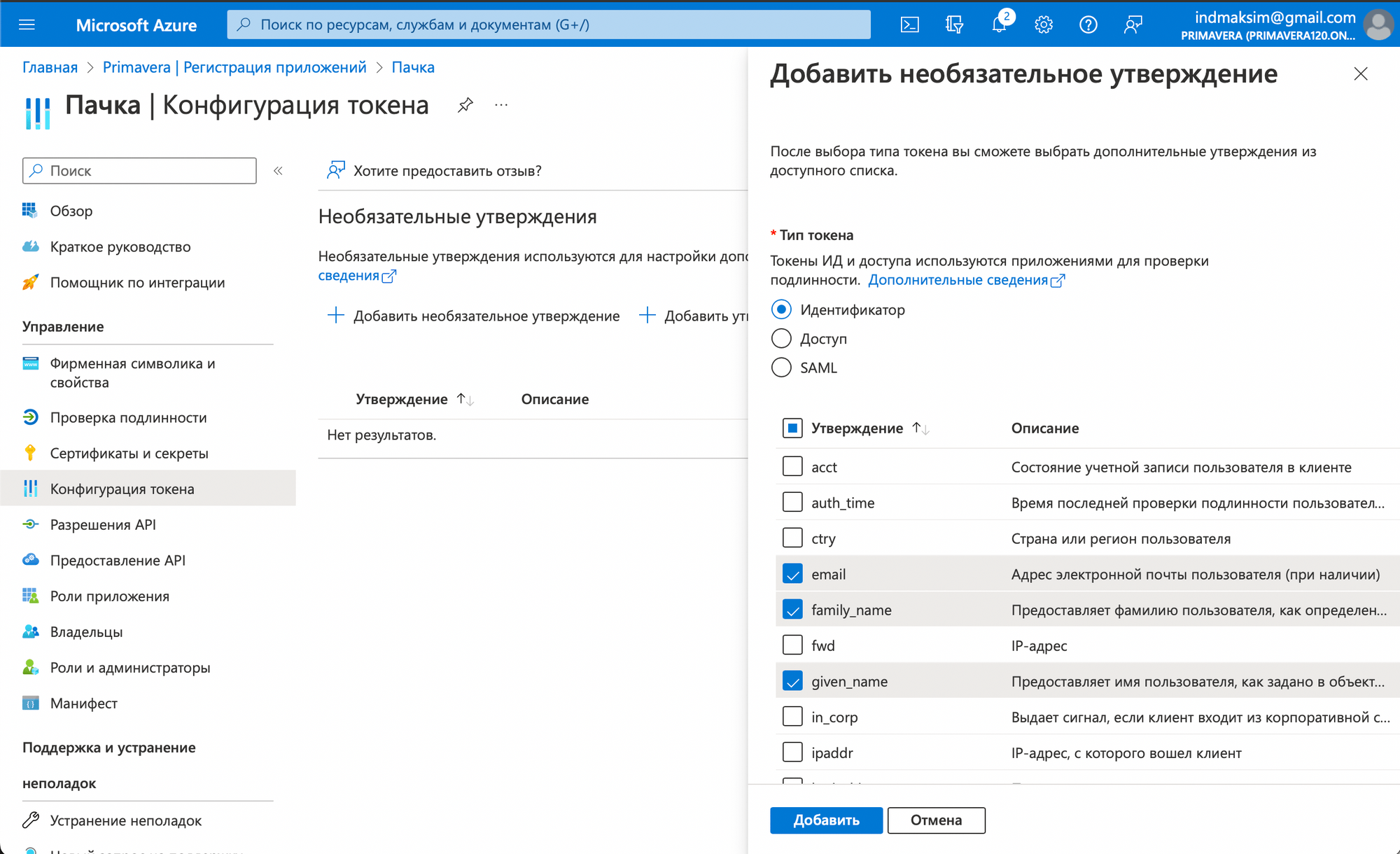Image resolution: width=1400 pixels, height=854 pixels.
Task: Select the Доступ token type radio
Action: tap(781, 339)
